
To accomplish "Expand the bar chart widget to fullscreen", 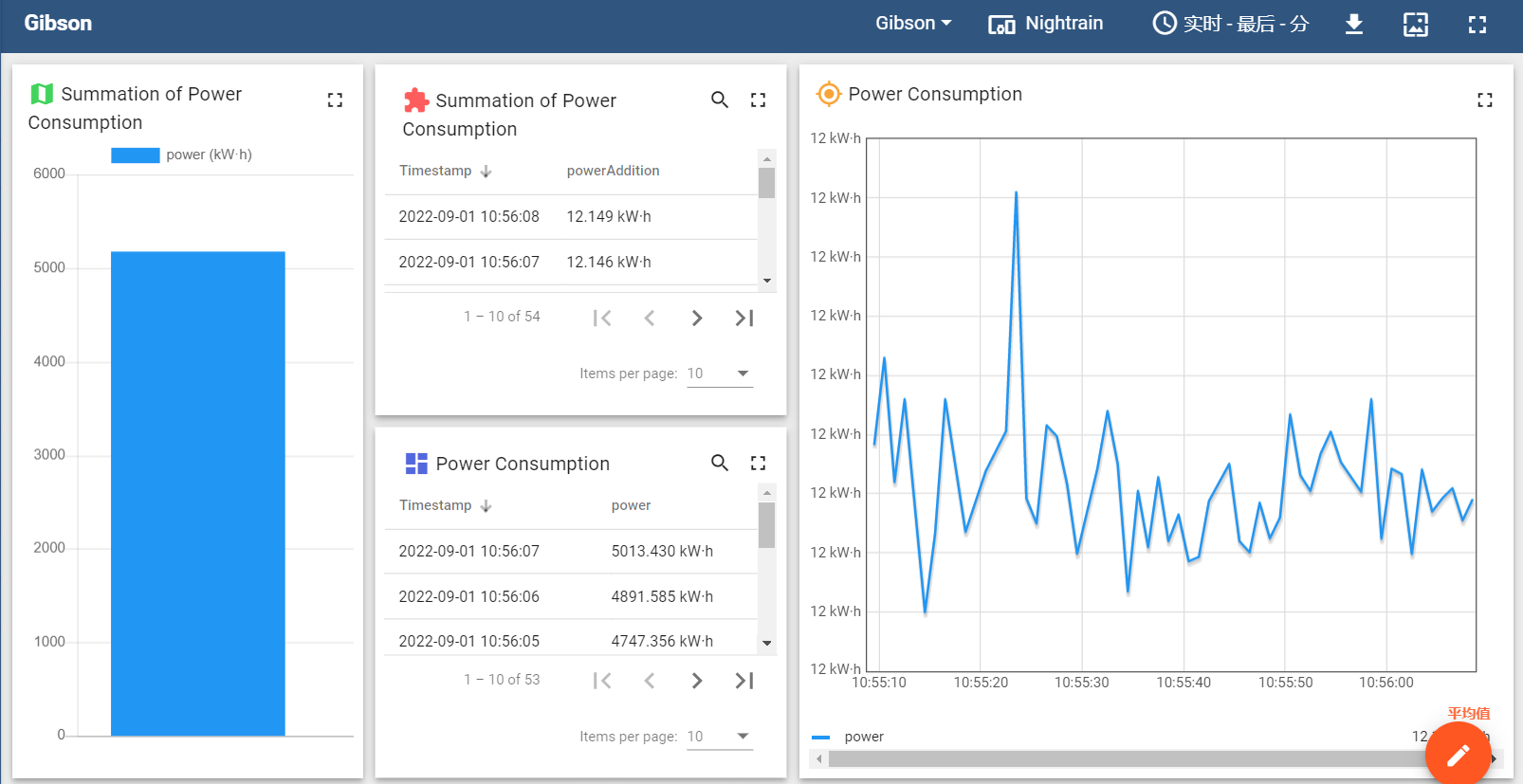I will [335, 100].
